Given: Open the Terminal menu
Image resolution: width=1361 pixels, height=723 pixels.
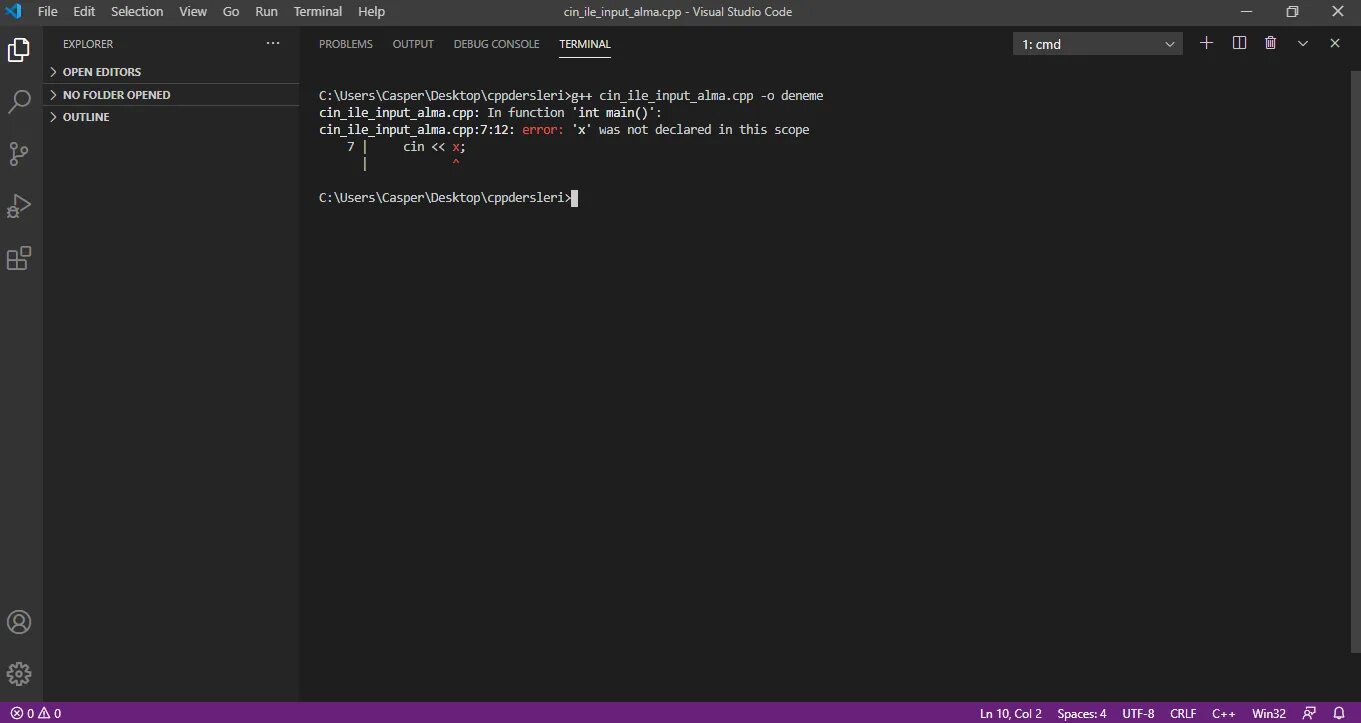Looking at the screenshot, I should [318, 12].
